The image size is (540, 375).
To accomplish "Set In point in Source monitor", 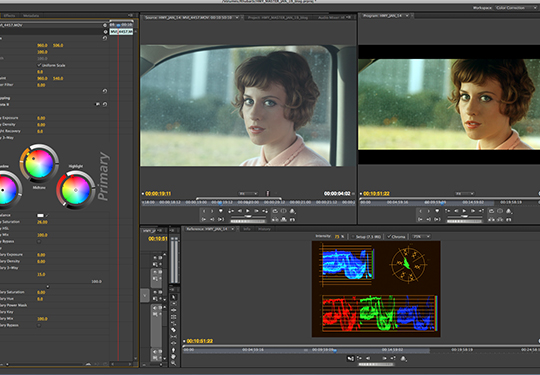I will coord(204,211).
